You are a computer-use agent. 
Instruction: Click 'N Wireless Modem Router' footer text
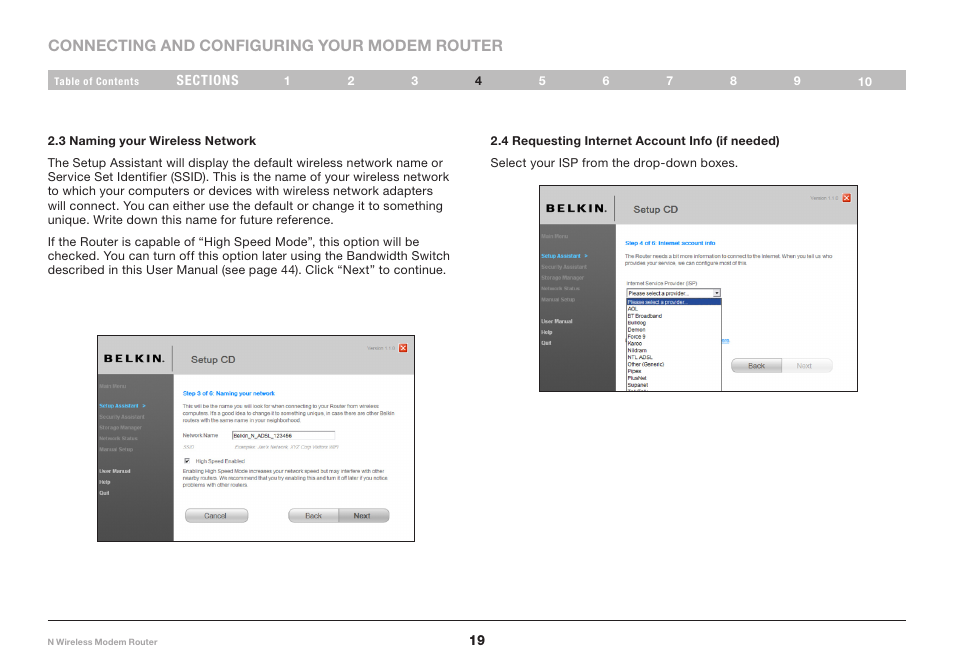point(102,642)
